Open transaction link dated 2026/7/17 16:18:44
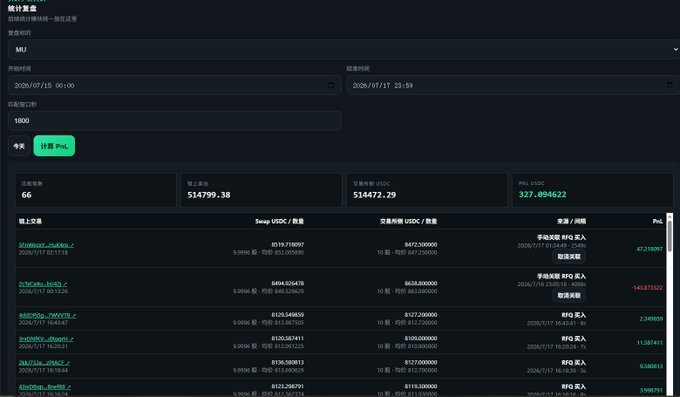 (44, 363)
